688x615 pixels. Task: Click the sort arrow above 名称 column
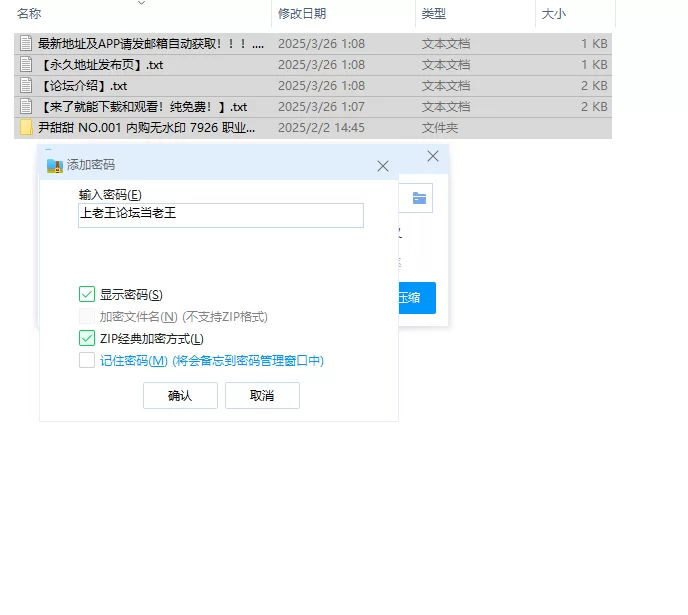140,3
